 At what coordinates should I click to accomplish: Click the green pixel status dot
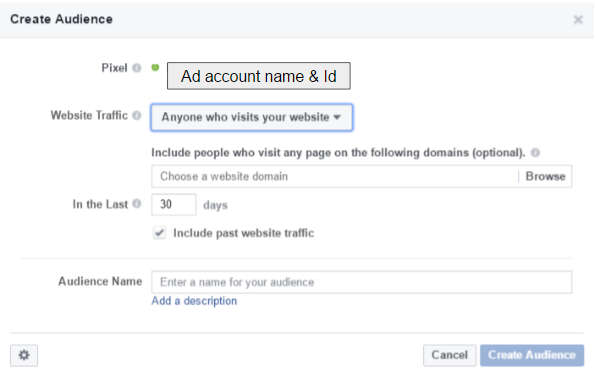155,68
